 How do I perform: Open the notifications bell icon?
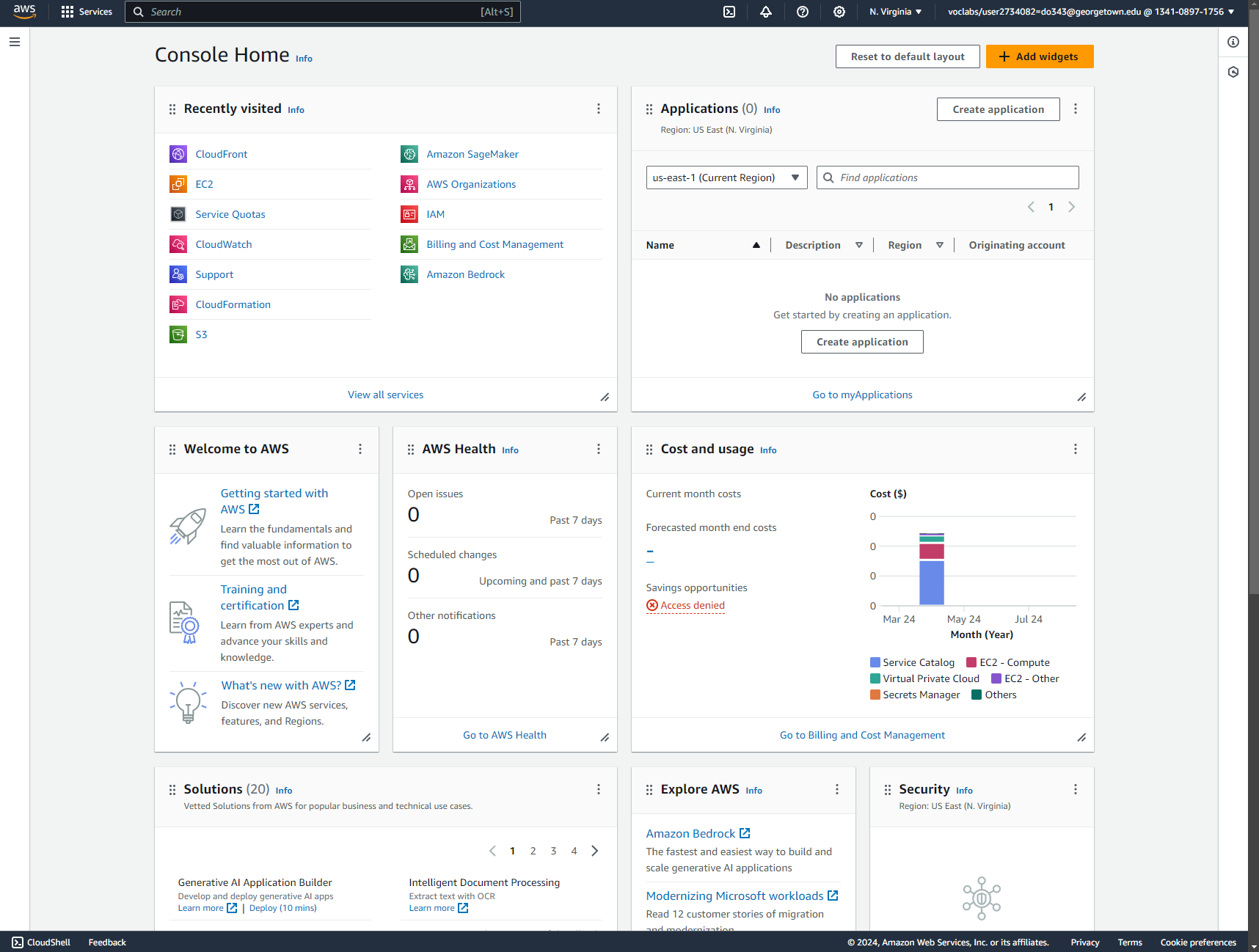click(766, 12)
